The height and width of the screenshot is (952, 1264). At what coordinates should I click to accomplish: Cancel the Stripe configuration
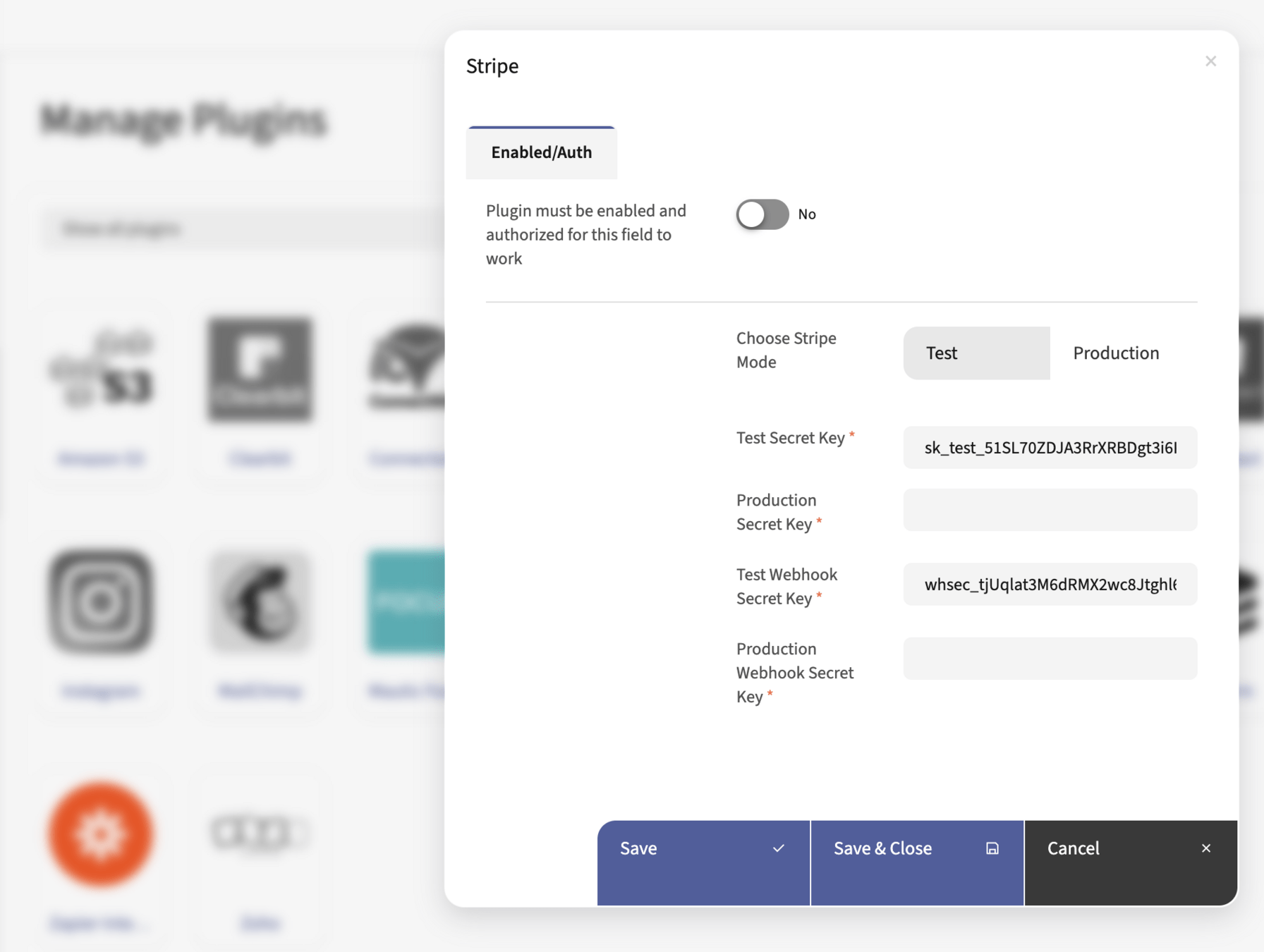(x=1131, y=862)
